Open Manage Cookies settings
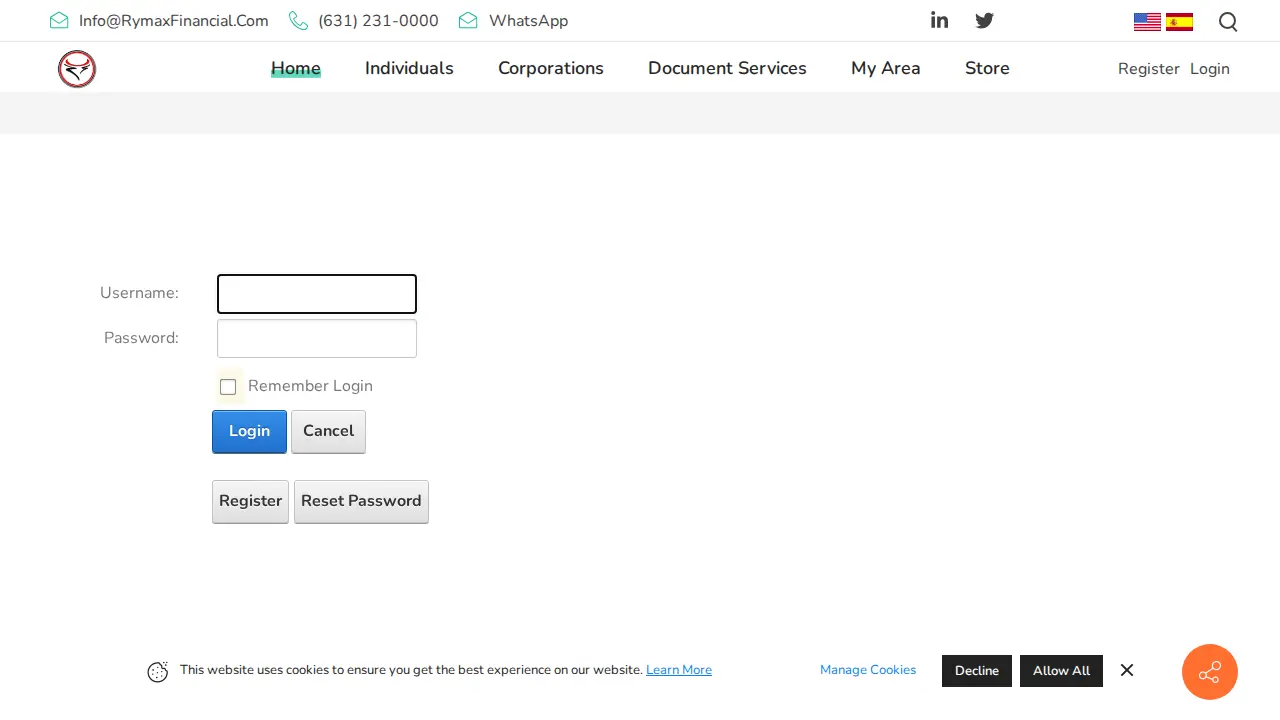This screenshot has width=1280, height=720. (x=868, y=670)
